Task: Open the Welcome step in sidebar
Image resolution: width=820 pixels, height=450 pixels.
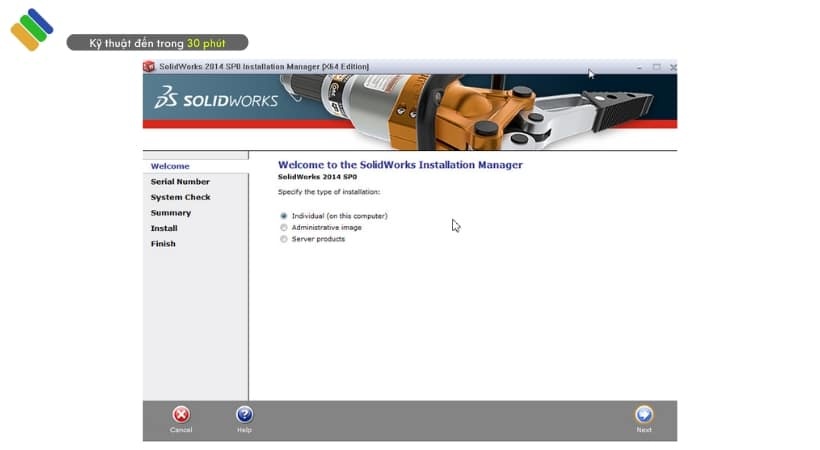Action: (x=170, y=166)
